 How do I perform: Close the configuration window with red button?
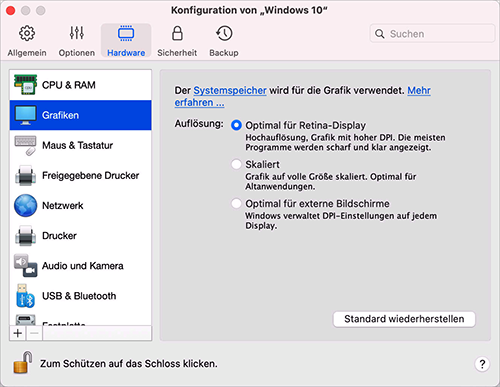coord(11,11)
